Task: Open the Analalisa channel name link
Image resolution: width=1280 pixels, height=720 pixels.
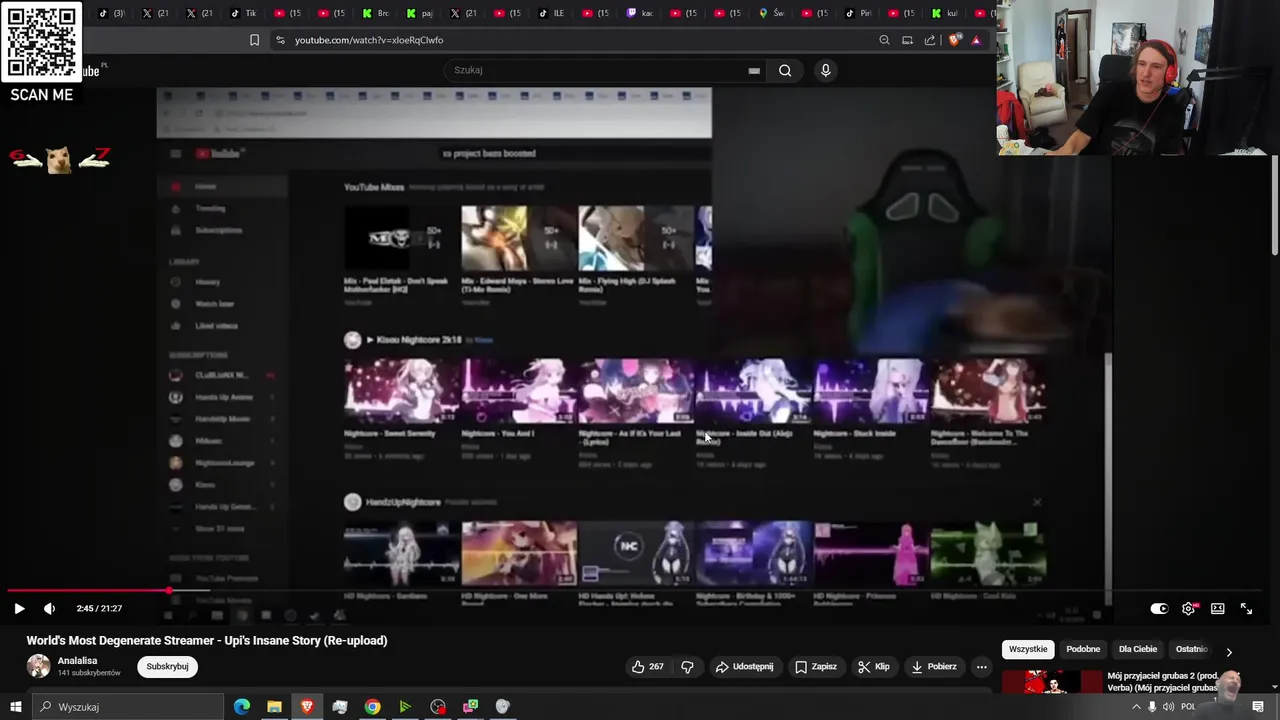Action: (77, 661)
